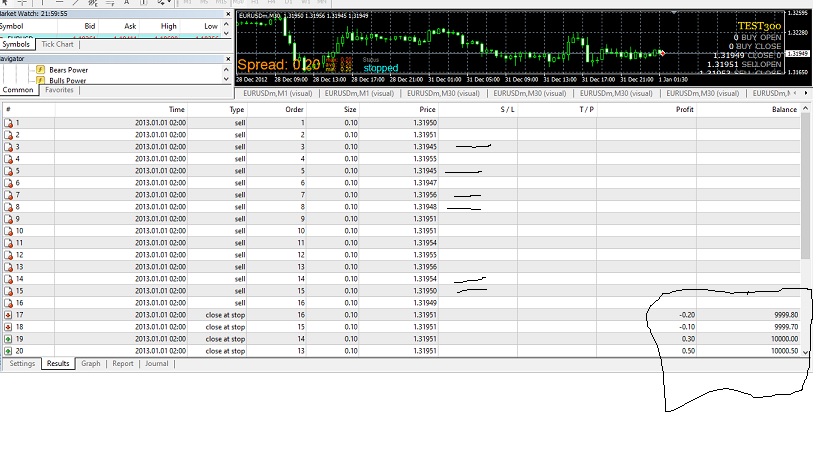Select the Bulls Power indicator icon
The width and height of the screenshot is (820, 461).
click(x=40, y=80)
